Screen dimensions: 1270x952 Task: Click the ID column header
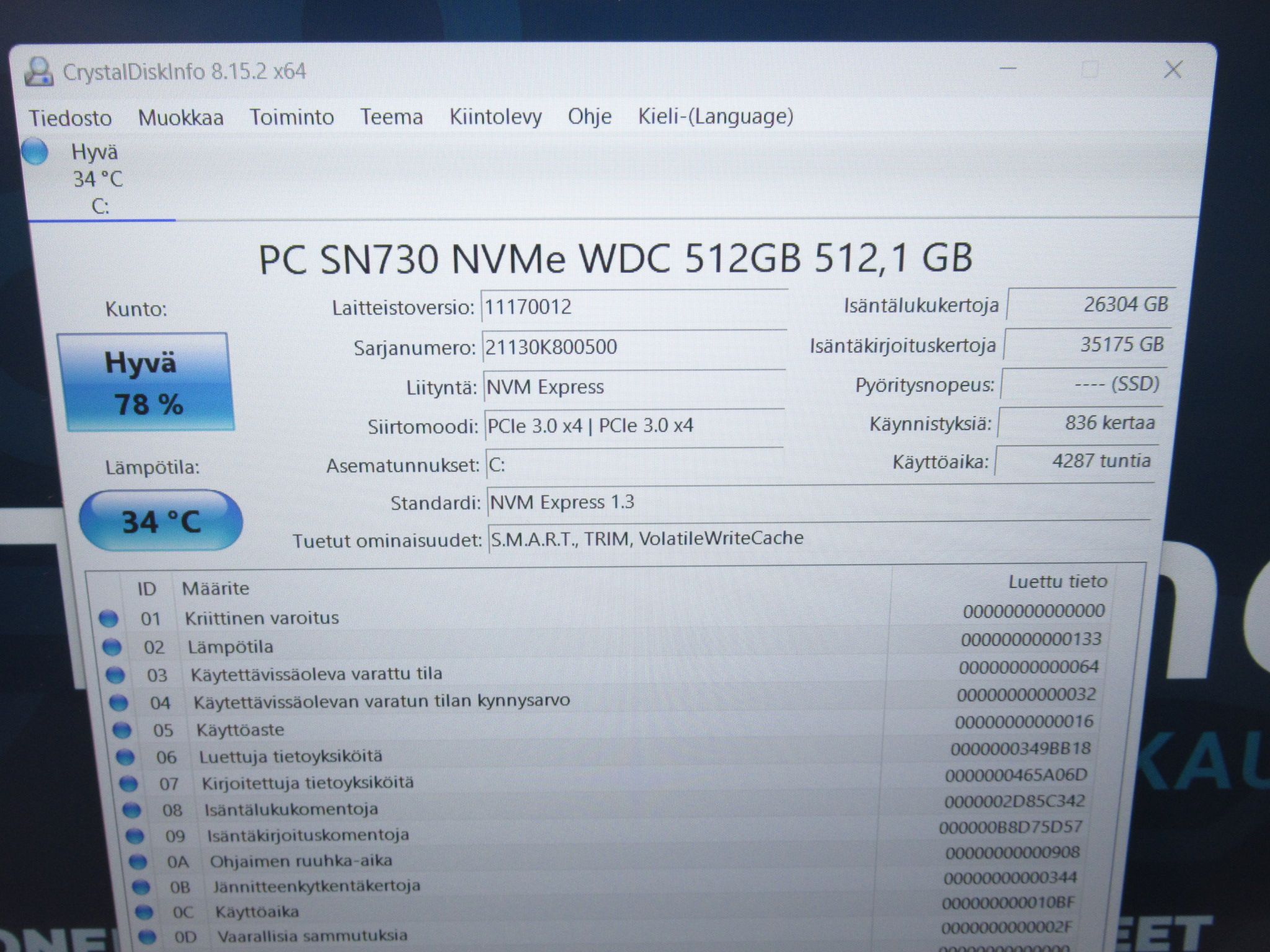(147, 589)
